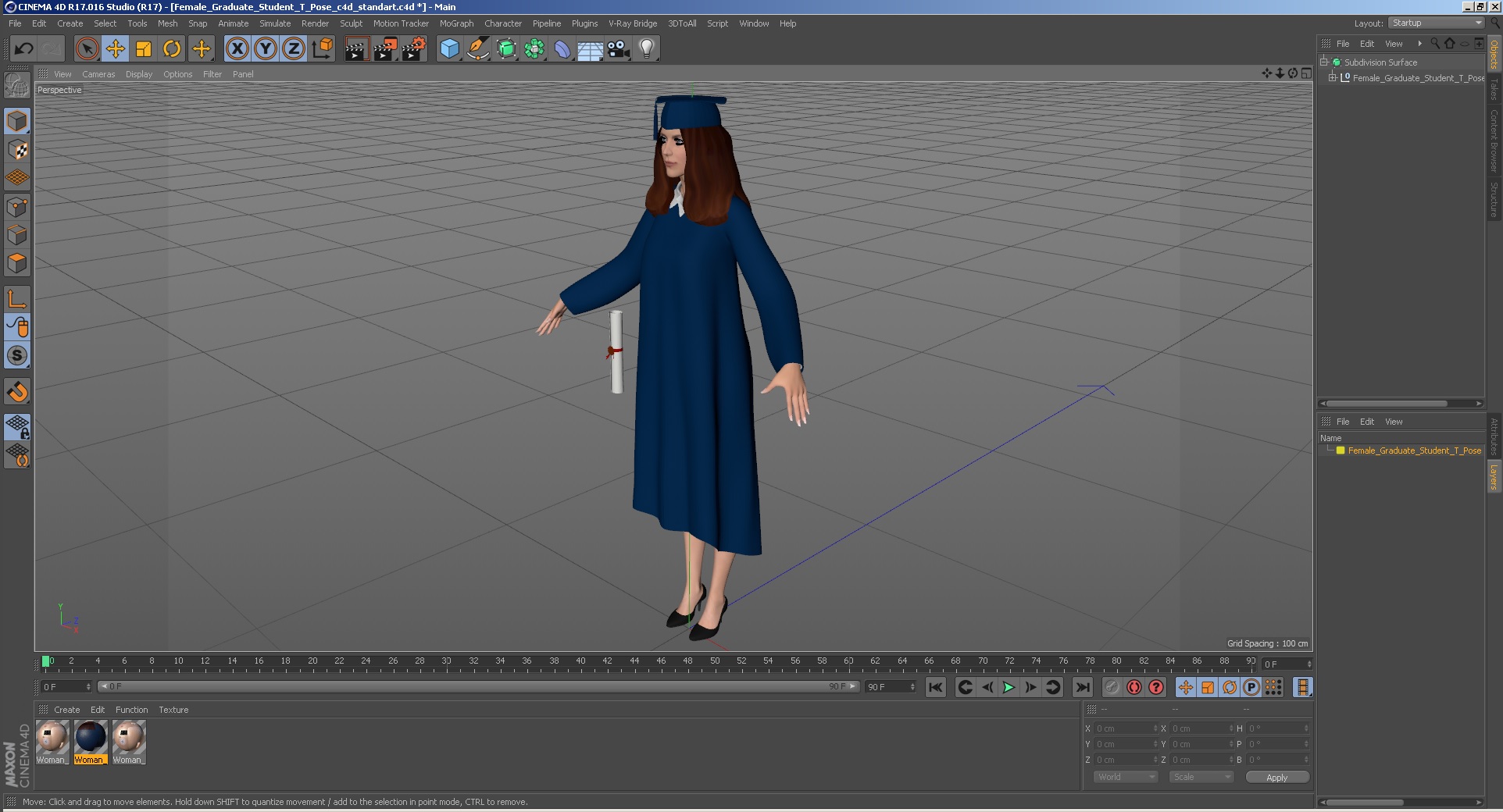The width and height of the screenshot is (1503, 812).
Task: Toggle the Enable Snap button
Action: (x=17, y=390)
